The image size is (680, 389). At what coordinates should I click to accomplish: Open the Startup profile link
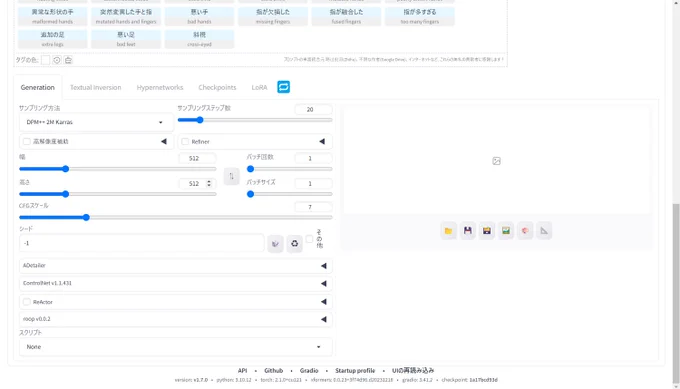355,371
